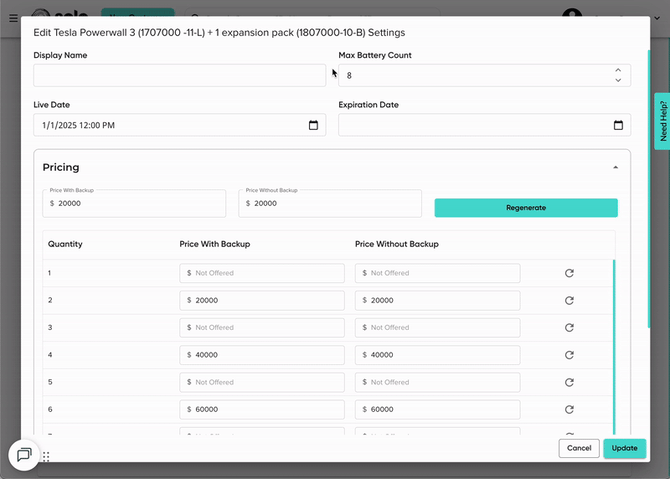Increase Max Battery Count with up arrow
Image resolution: width=670 pixels, height=479 pixels.
pos(618,70)
